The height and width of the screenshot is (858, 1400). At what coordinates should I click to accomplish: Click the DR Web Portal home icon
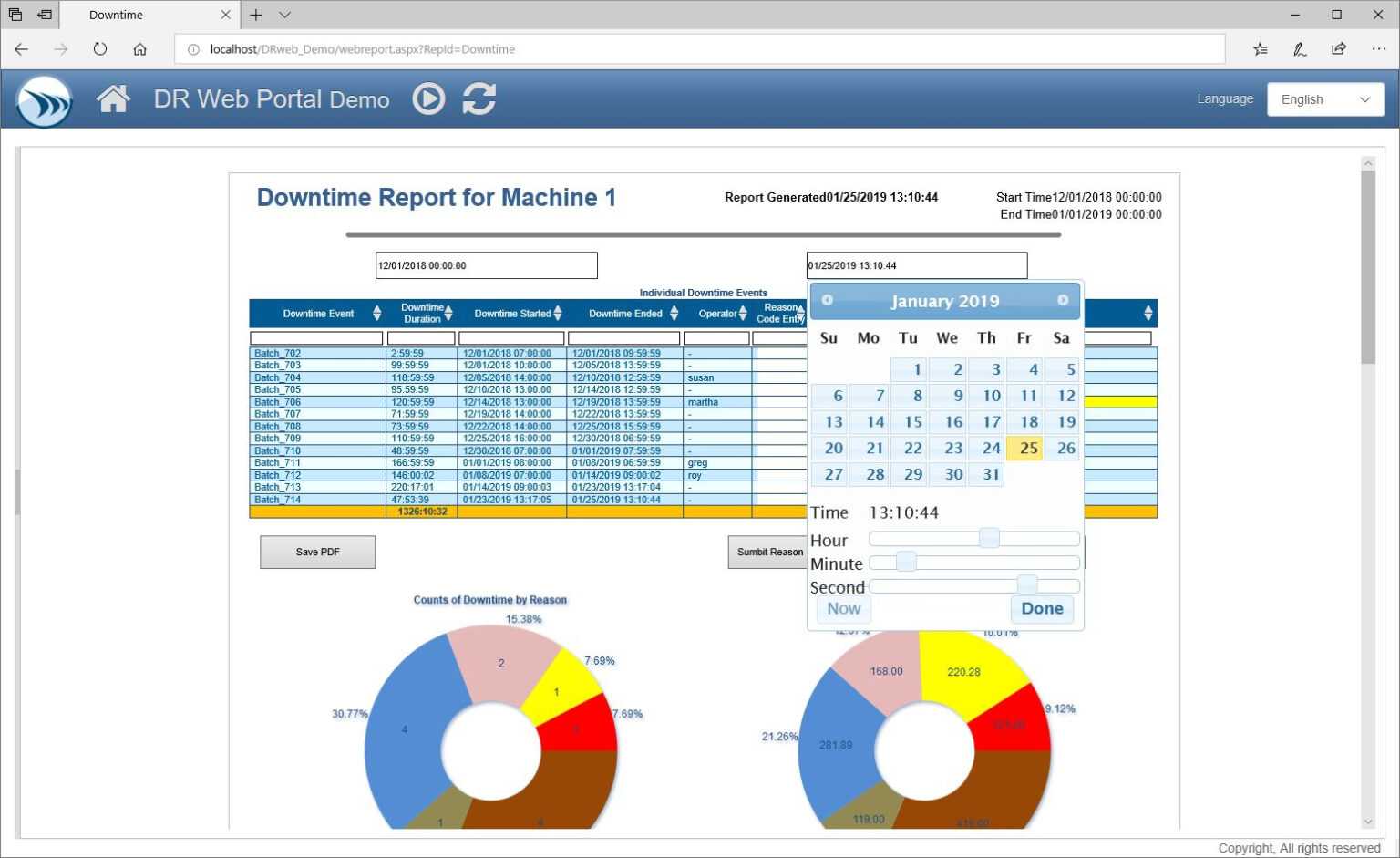113,98
